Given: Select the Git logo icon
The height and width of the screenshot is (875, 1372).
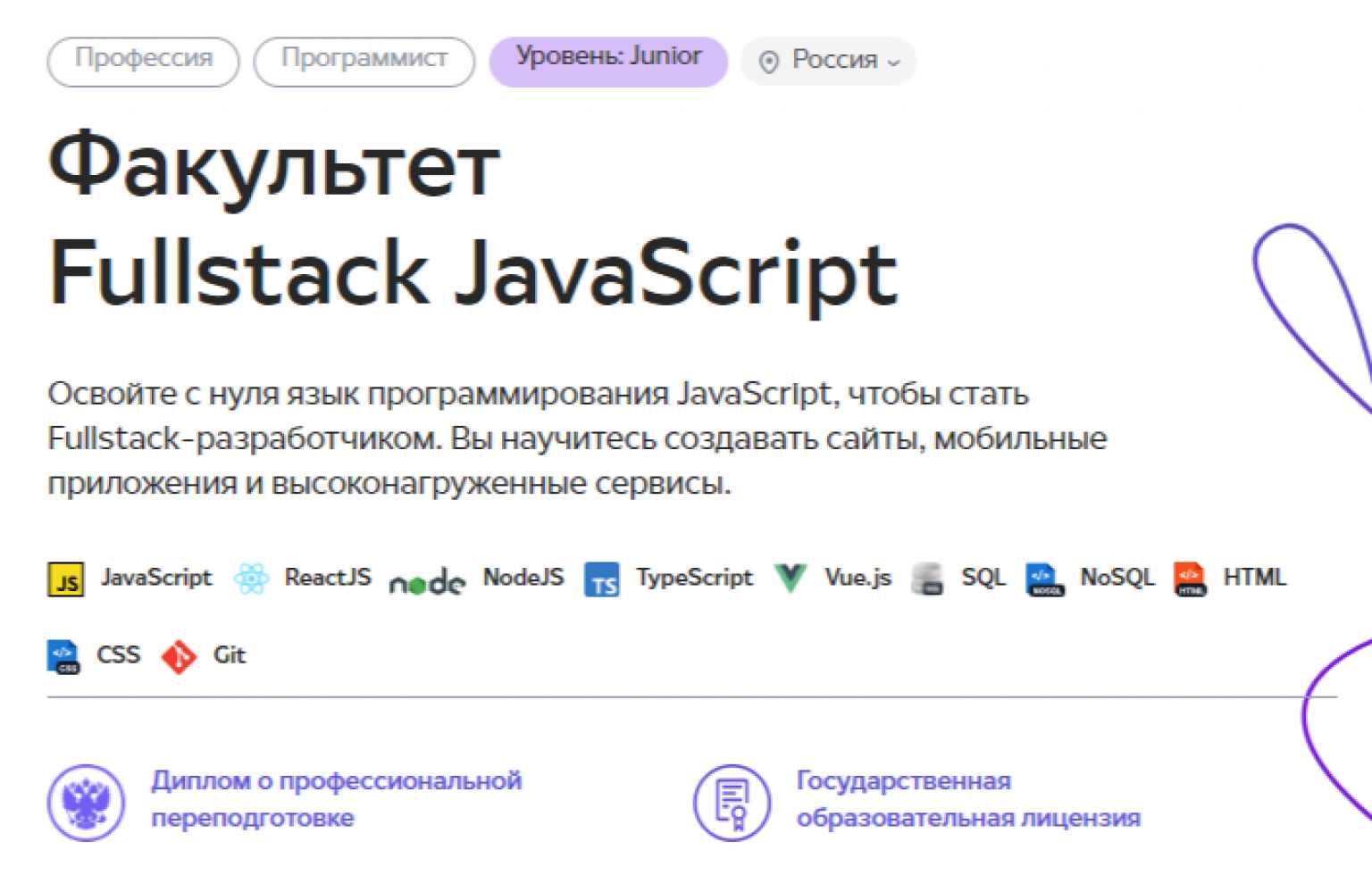Looking at the screenshot, I should click(x=178, y=655).
